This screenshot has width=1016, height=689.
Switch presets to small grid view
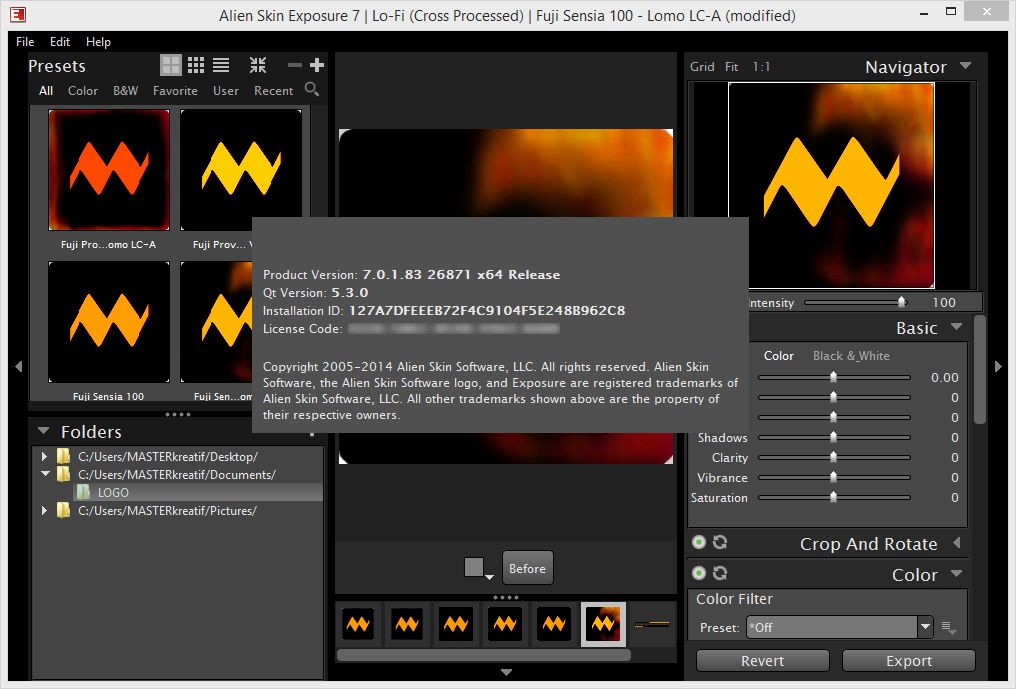(196, 65)
